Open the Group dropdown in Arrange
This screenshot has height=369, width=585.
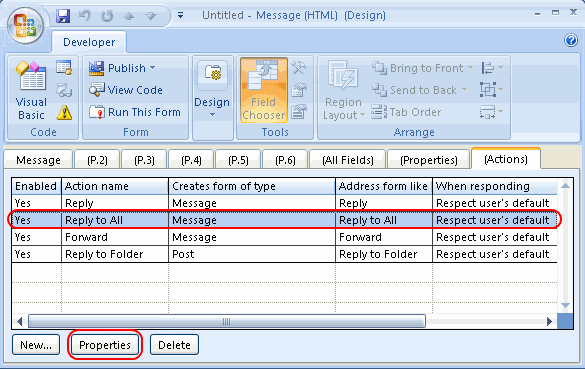click(492, 90)
